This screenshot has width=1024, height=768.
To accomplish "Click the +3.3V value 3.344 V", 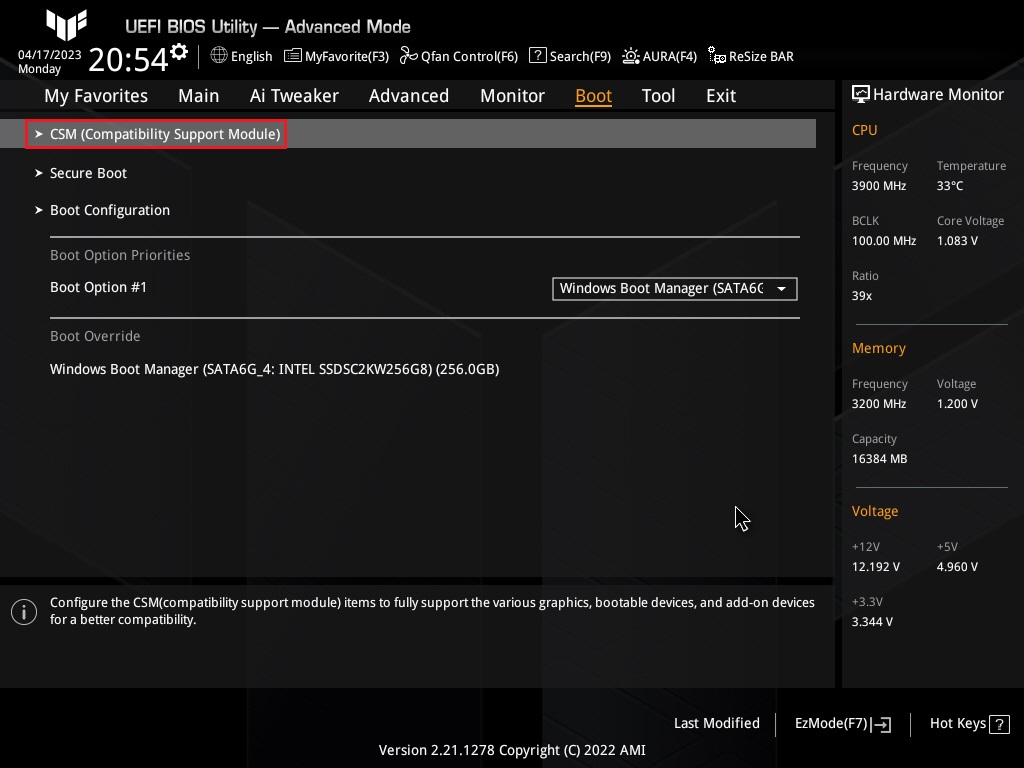I will 872,622.
